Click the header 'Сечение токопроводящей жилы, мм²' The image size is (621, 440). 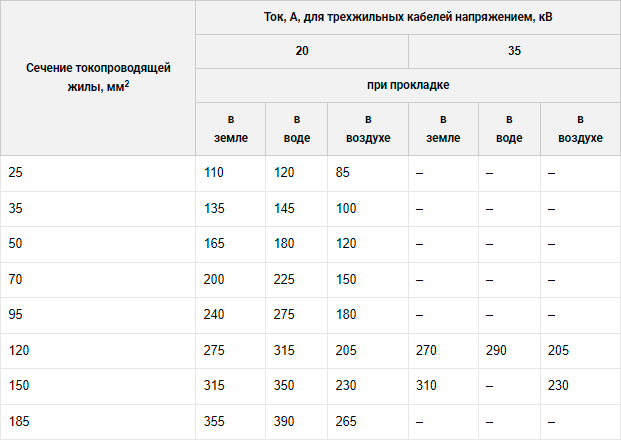98,78
